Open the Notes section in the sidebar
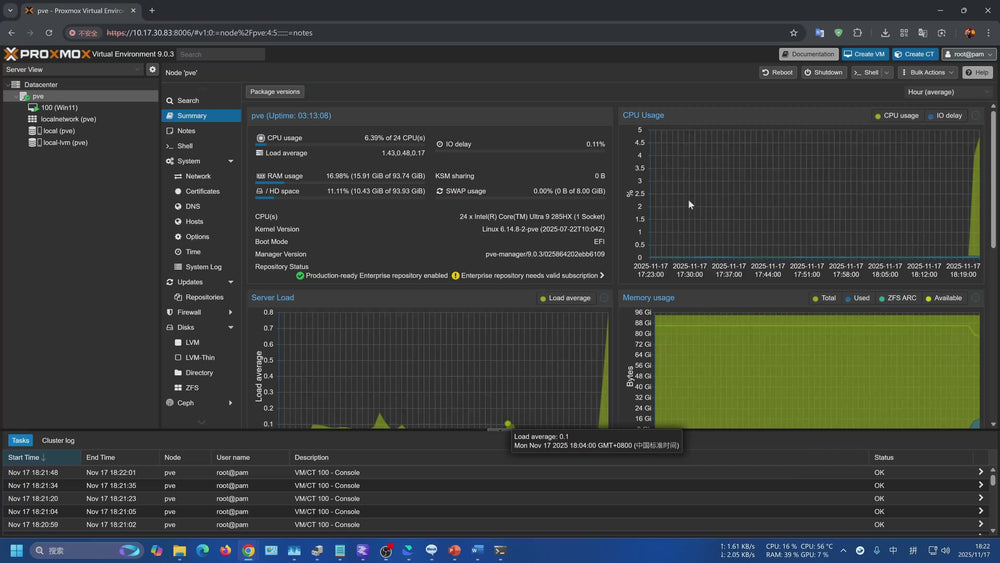 point(186,131)
